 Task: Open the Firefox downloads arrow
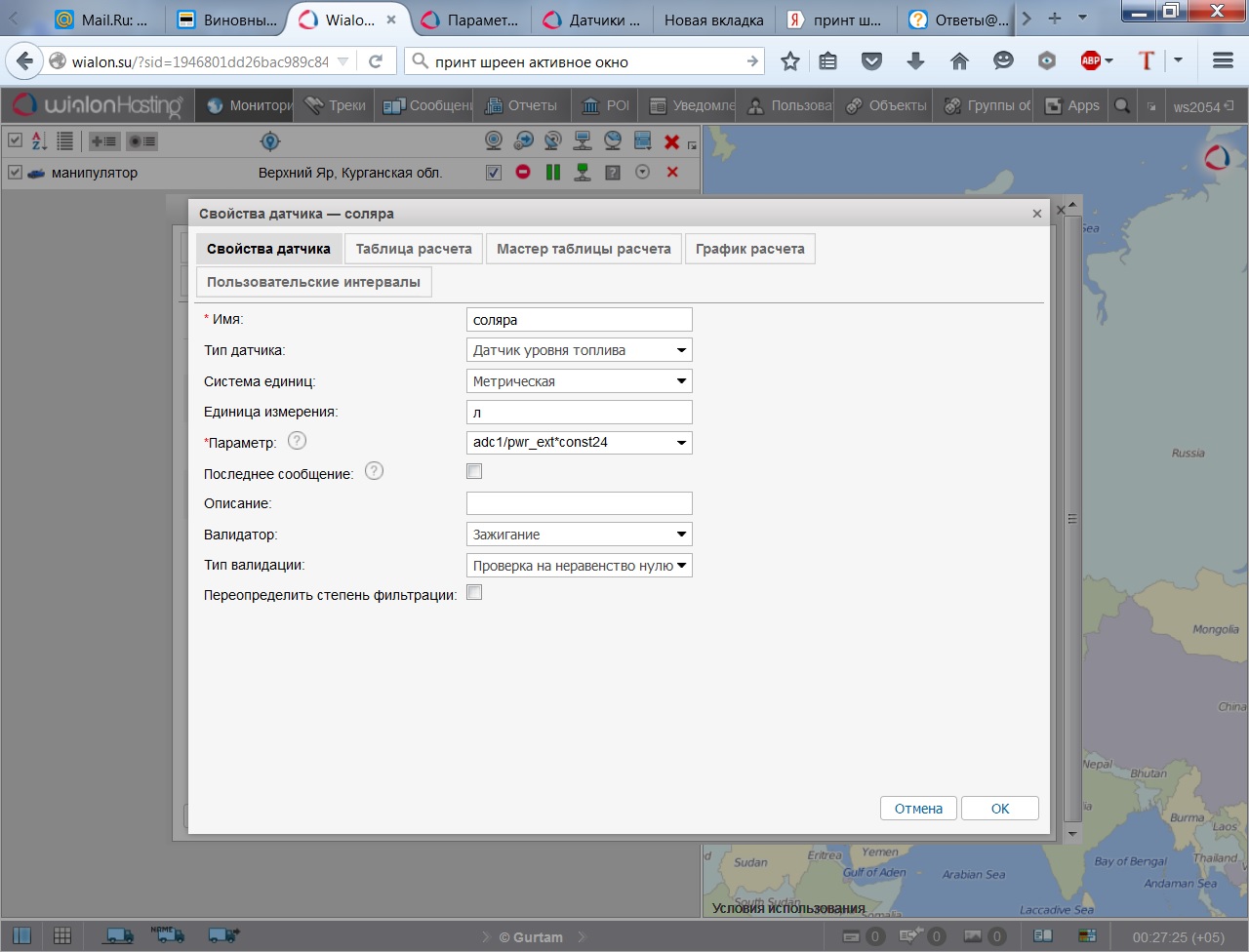coord(915,61)
